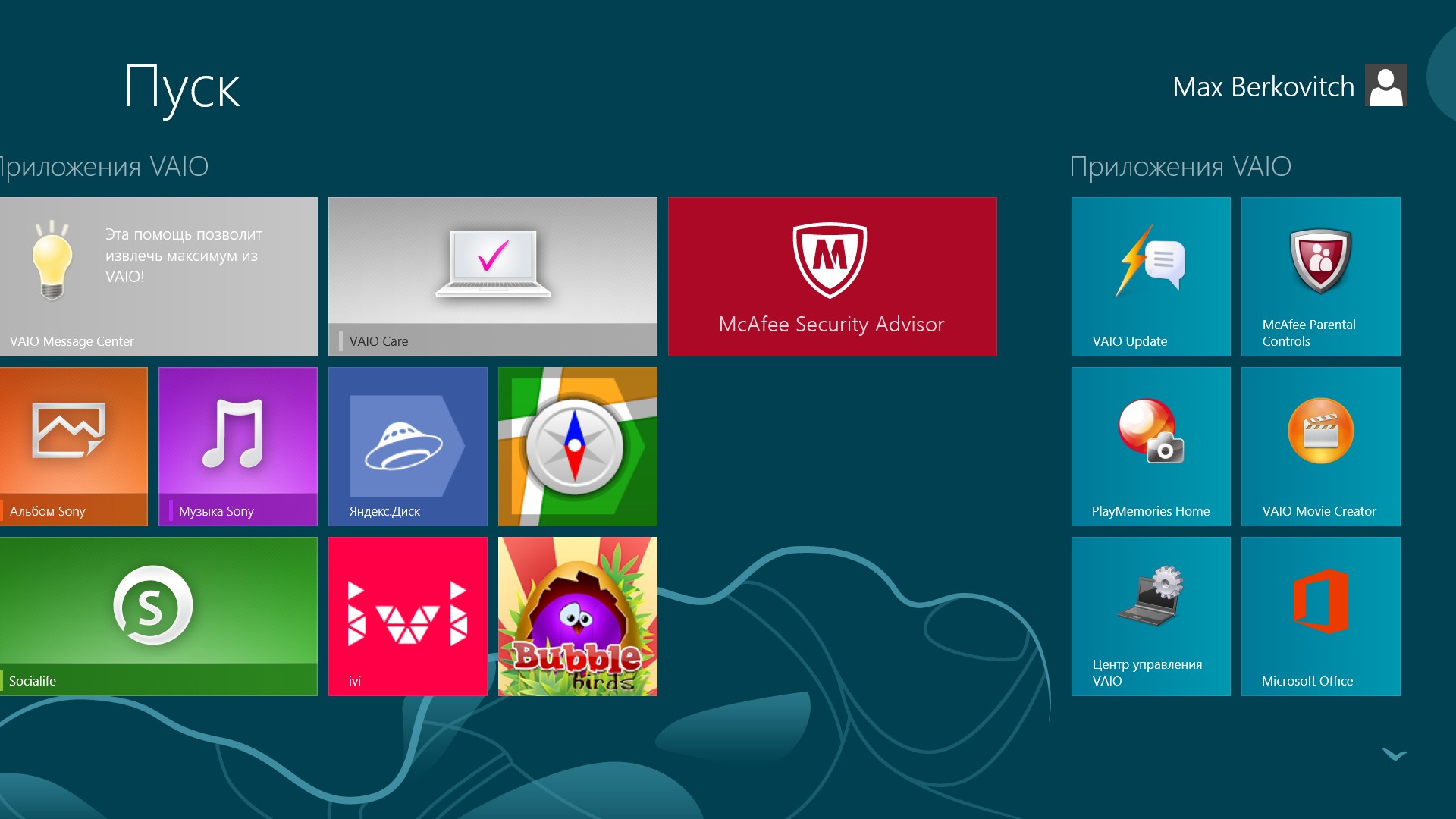The image size is (1456, 819).
Task: Open Центр управления VAIO tile
Action: pyautogui.click(x=1150, y=617)
